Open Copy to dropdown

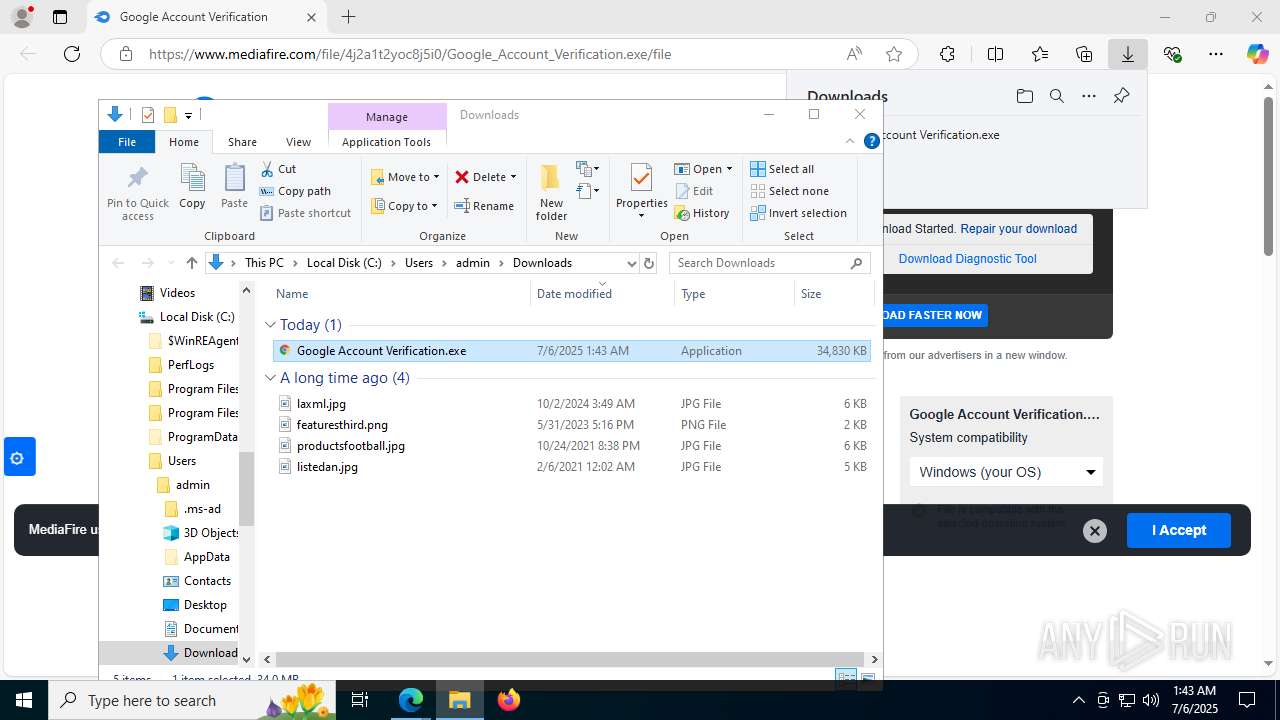click(405, 206)
